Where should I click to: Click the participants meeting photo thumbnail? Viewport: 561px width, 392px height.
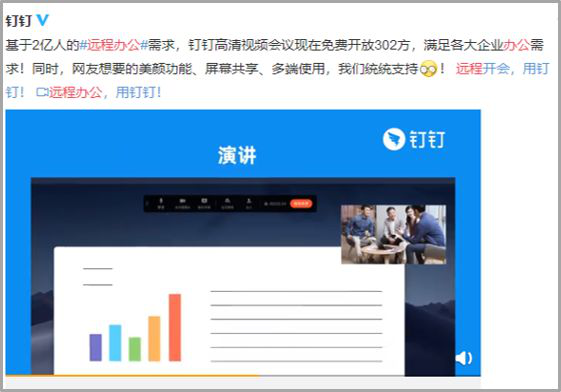pos(394,234)
